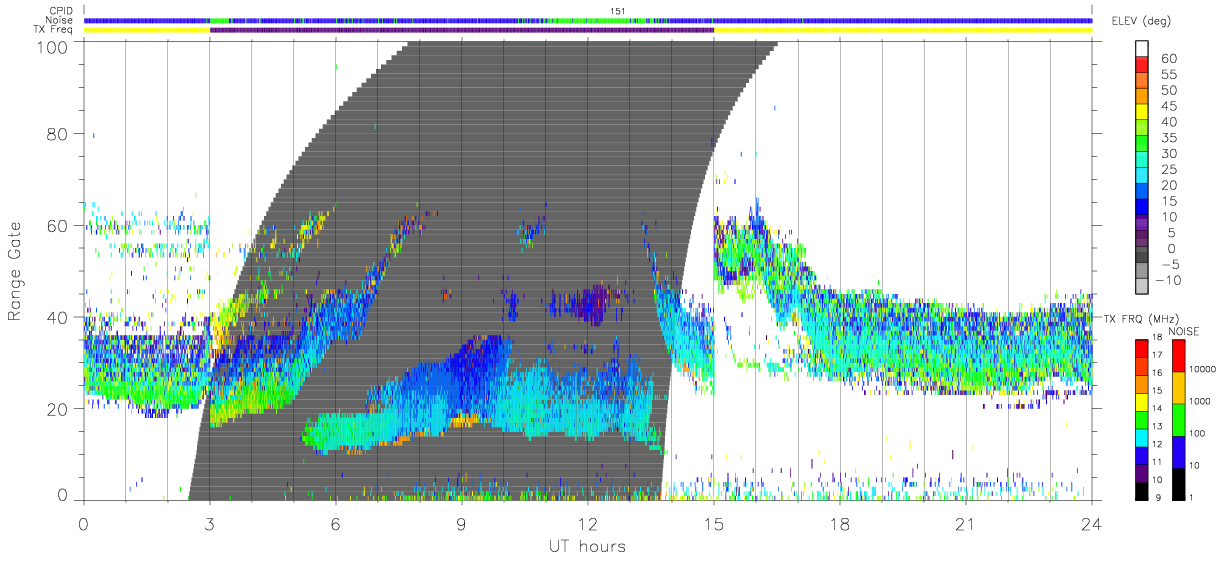Click UT hours tick label 24
This screenshot has height=567, width=1228.
[x=1091, y=524]
